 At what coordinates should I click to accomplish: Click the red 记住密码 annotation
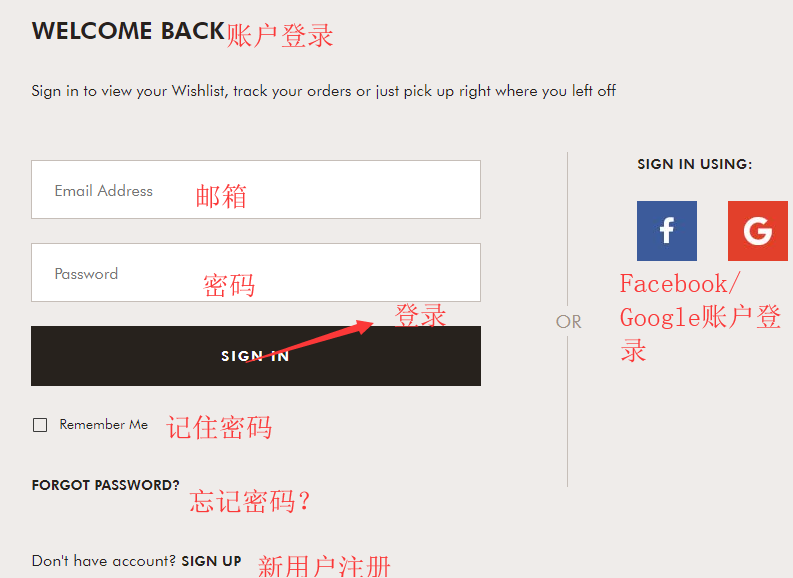[219, 427]
